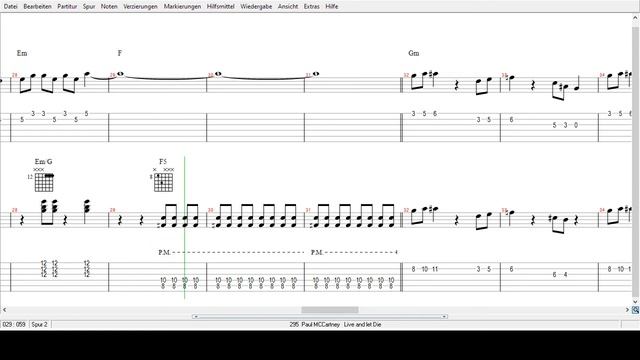Click the vertical scrollbar up arrow
Viewport: 640px width, 360px height.
[636, 18]
